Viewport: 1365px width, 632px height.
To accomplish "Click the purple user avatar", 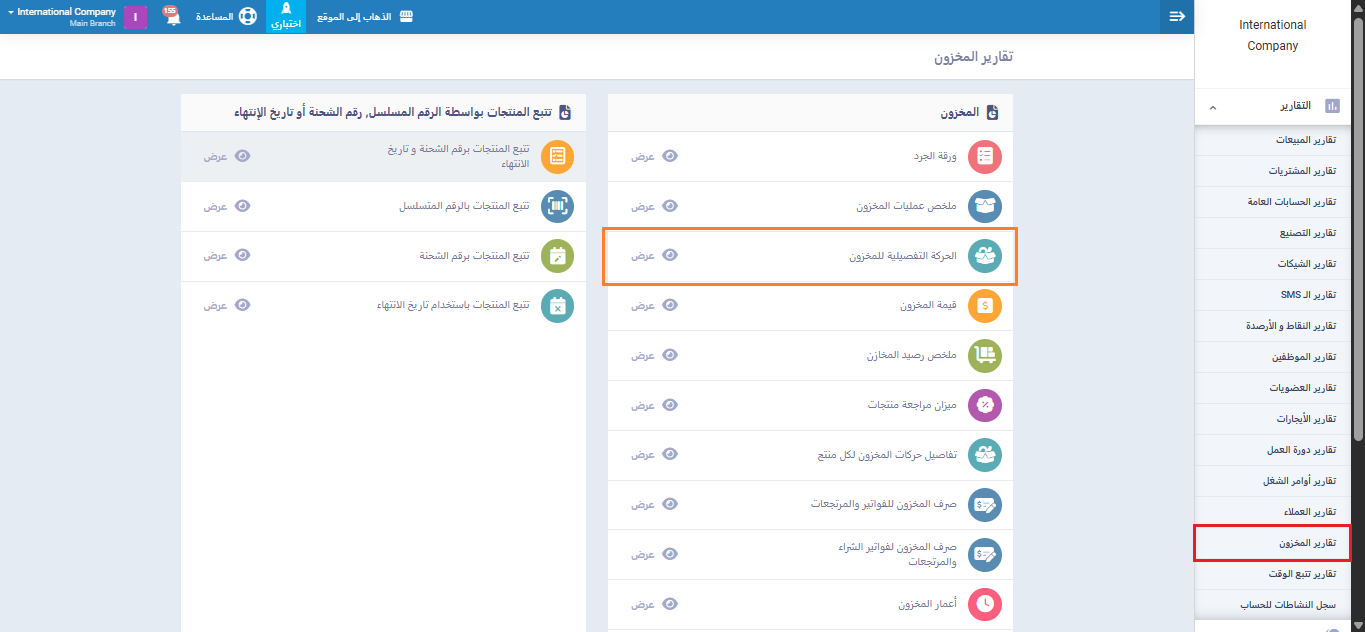I will [x=136, y=17].
